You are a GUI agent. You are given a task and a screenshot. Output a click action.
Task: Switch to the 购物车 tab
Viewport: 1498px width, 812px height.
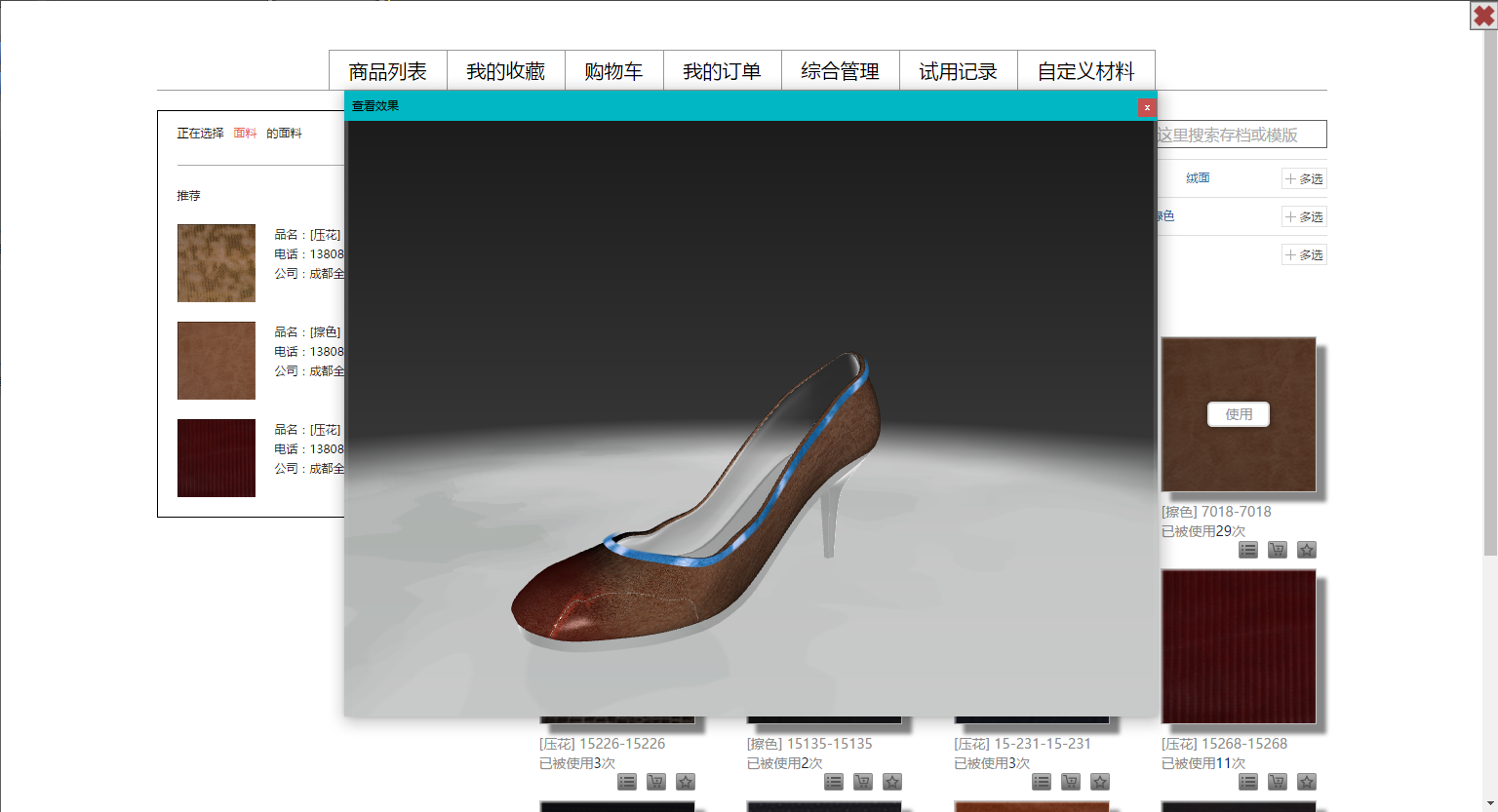coord(613,71)
